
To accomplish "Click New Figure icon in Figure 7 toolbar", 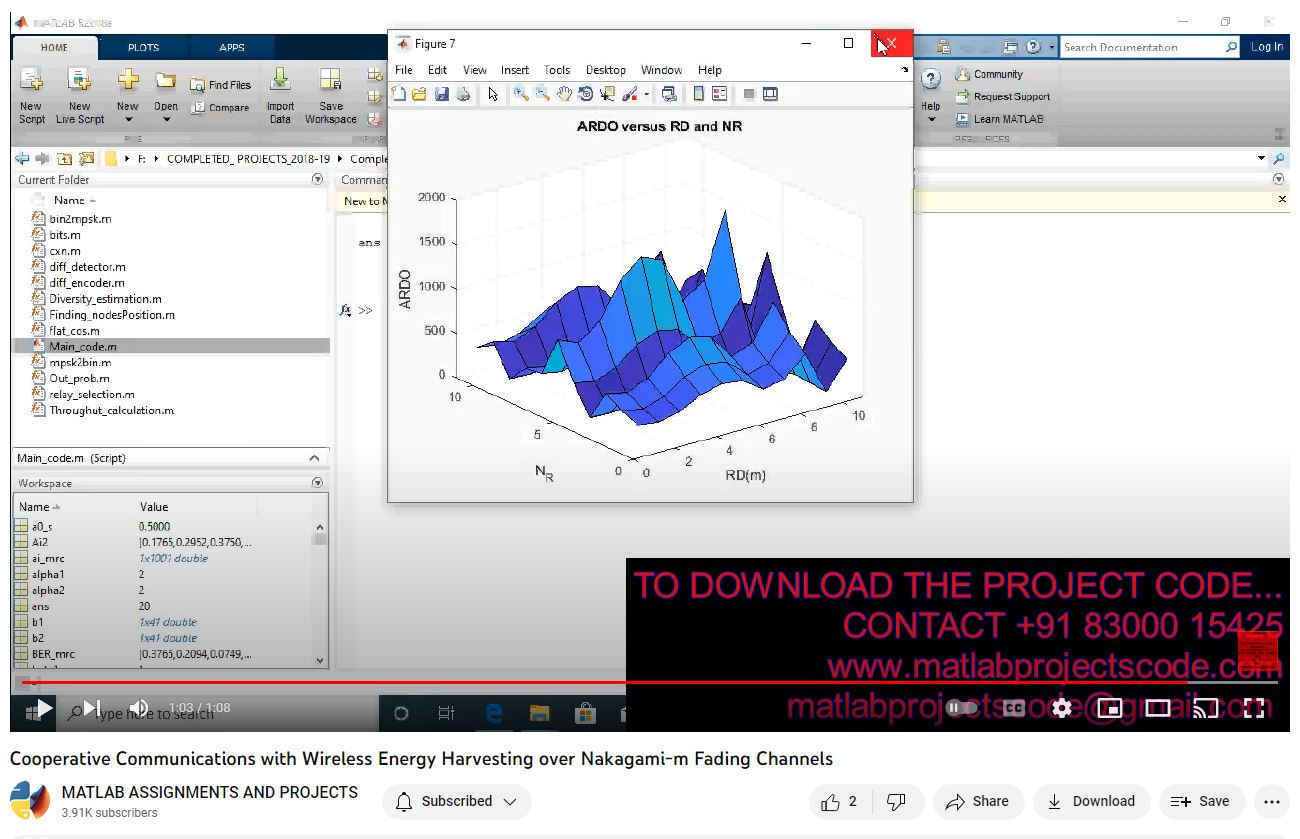I will [400, 94].
